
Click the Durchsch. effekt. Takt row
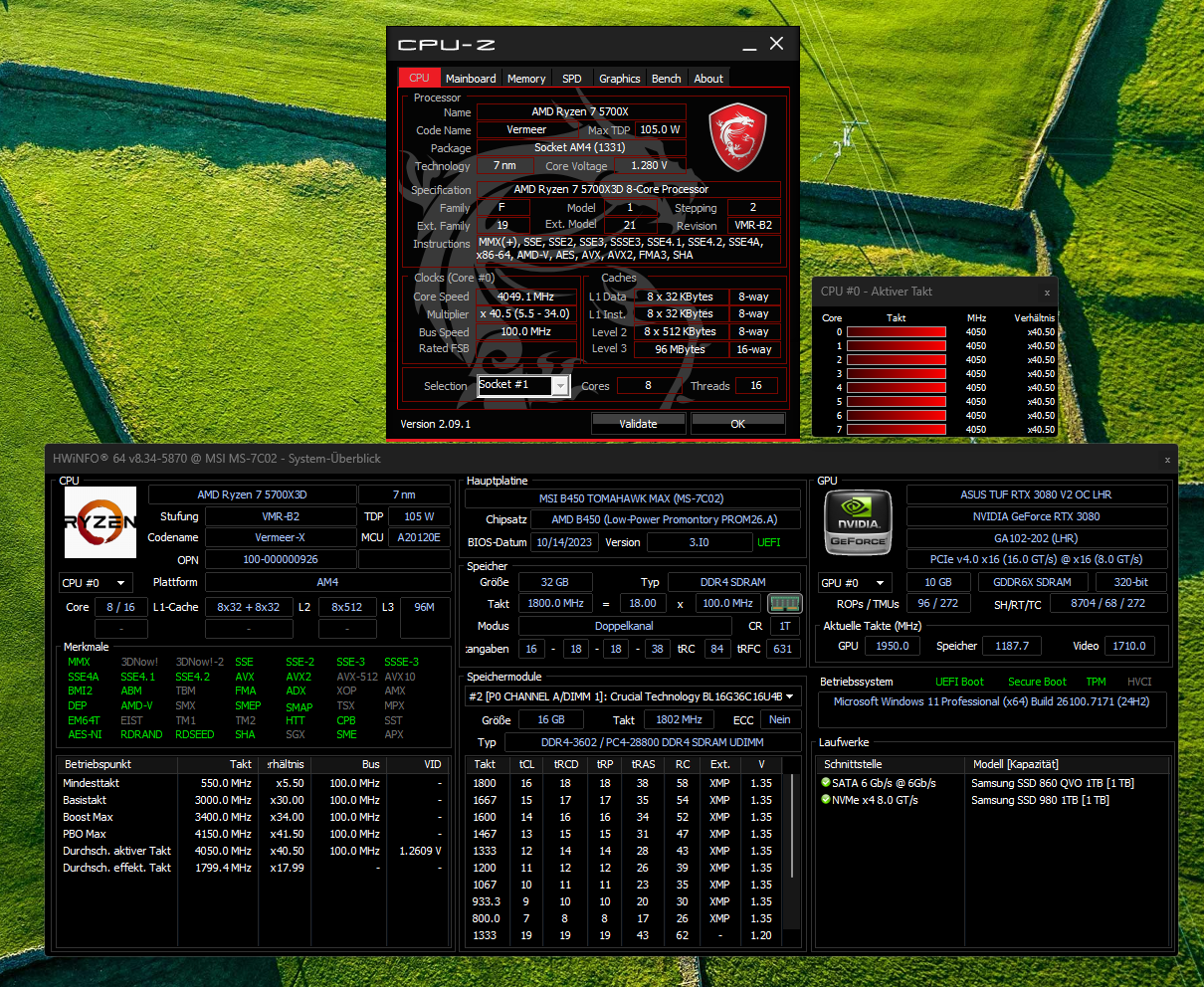(253, 868)
